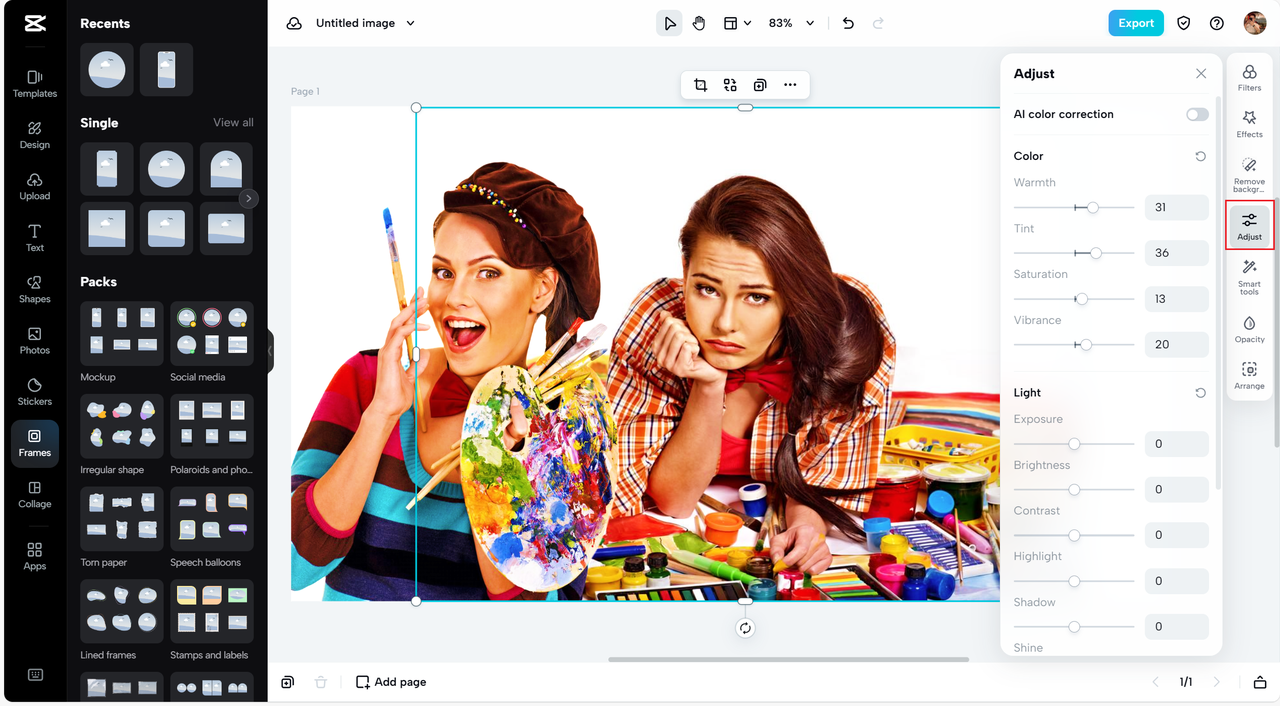Image resolution: width=1280 pixels, height=706 pixels.
Task: Open the layout resize dropdown
Action: [737, 23]
